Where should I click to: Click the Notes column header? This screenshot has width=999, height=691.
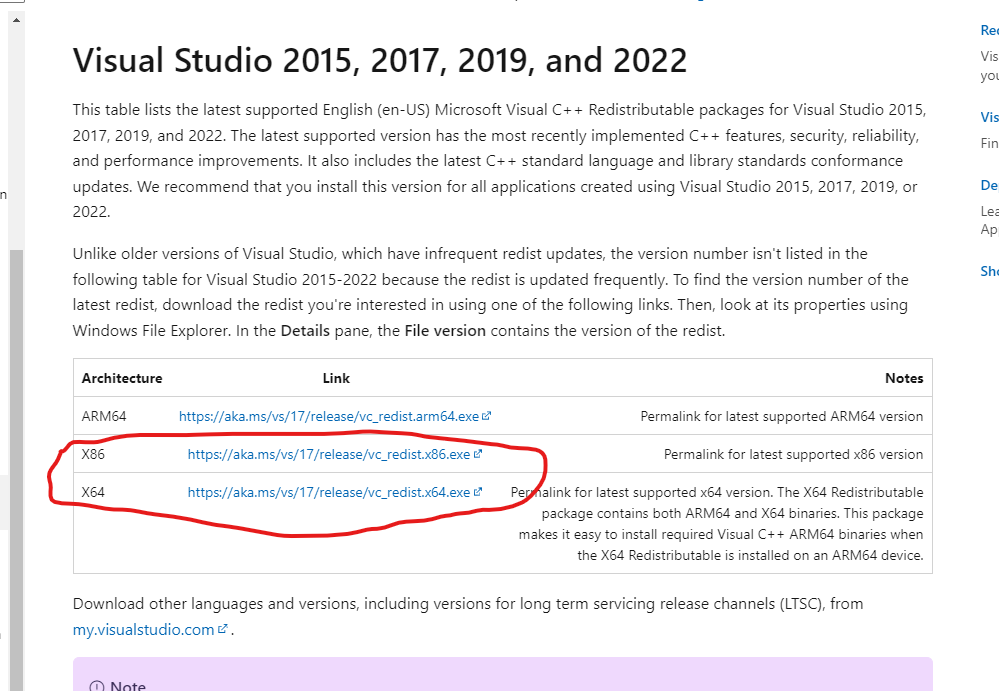point(904,378)
